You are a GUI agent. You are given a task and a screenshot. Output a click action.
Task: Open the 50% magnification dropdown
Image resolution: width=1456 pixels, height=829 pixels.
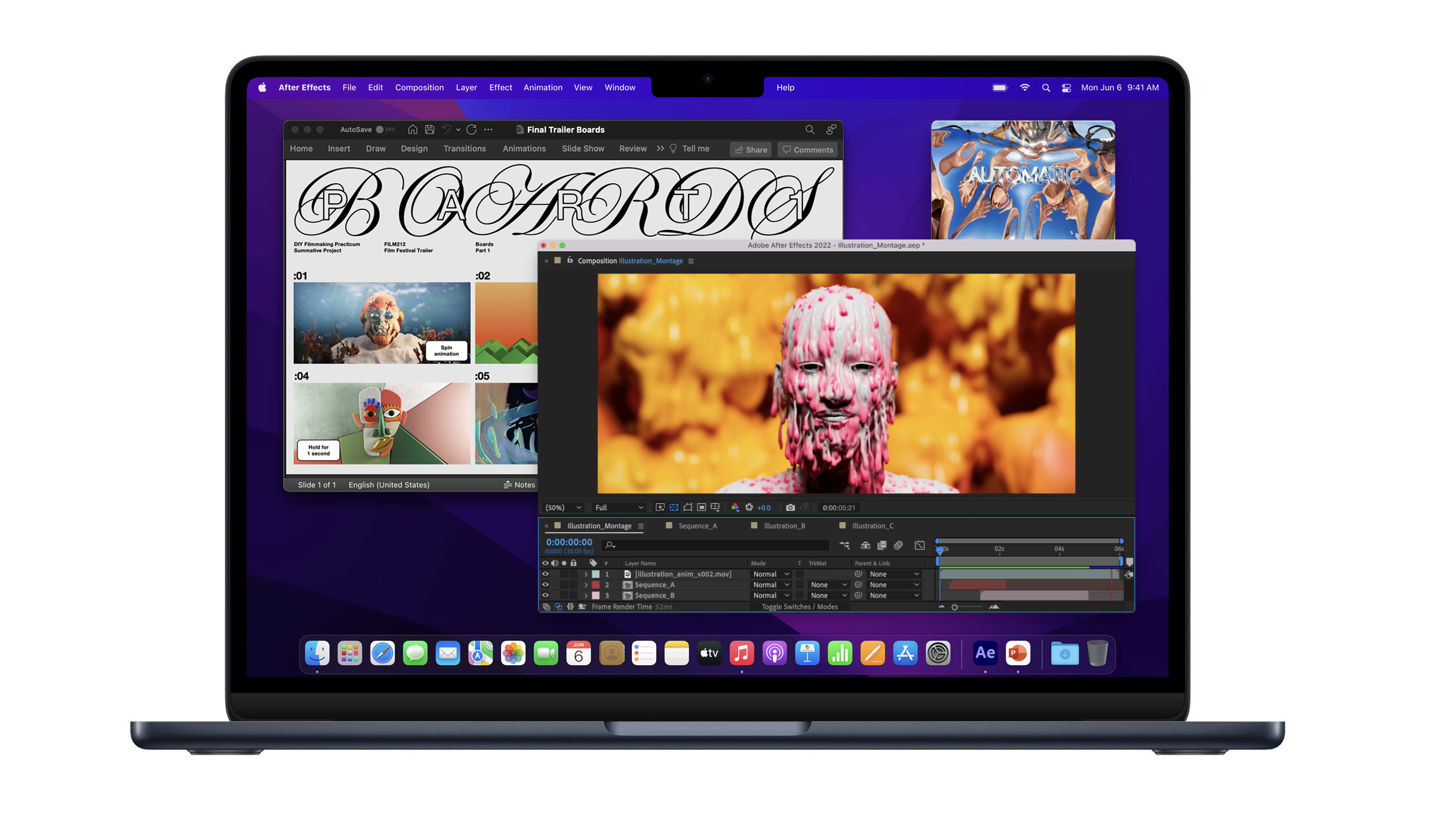tap(562, 508)
